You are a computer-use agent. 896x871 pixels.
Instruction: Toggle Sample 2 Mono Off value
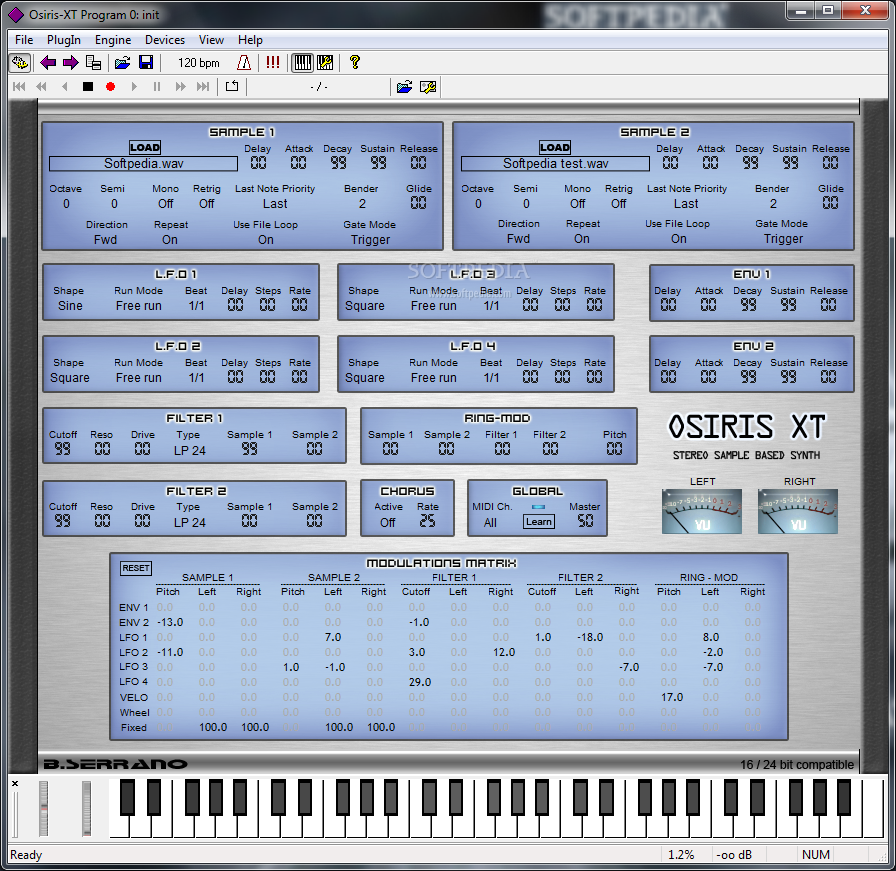coord(578,204)
